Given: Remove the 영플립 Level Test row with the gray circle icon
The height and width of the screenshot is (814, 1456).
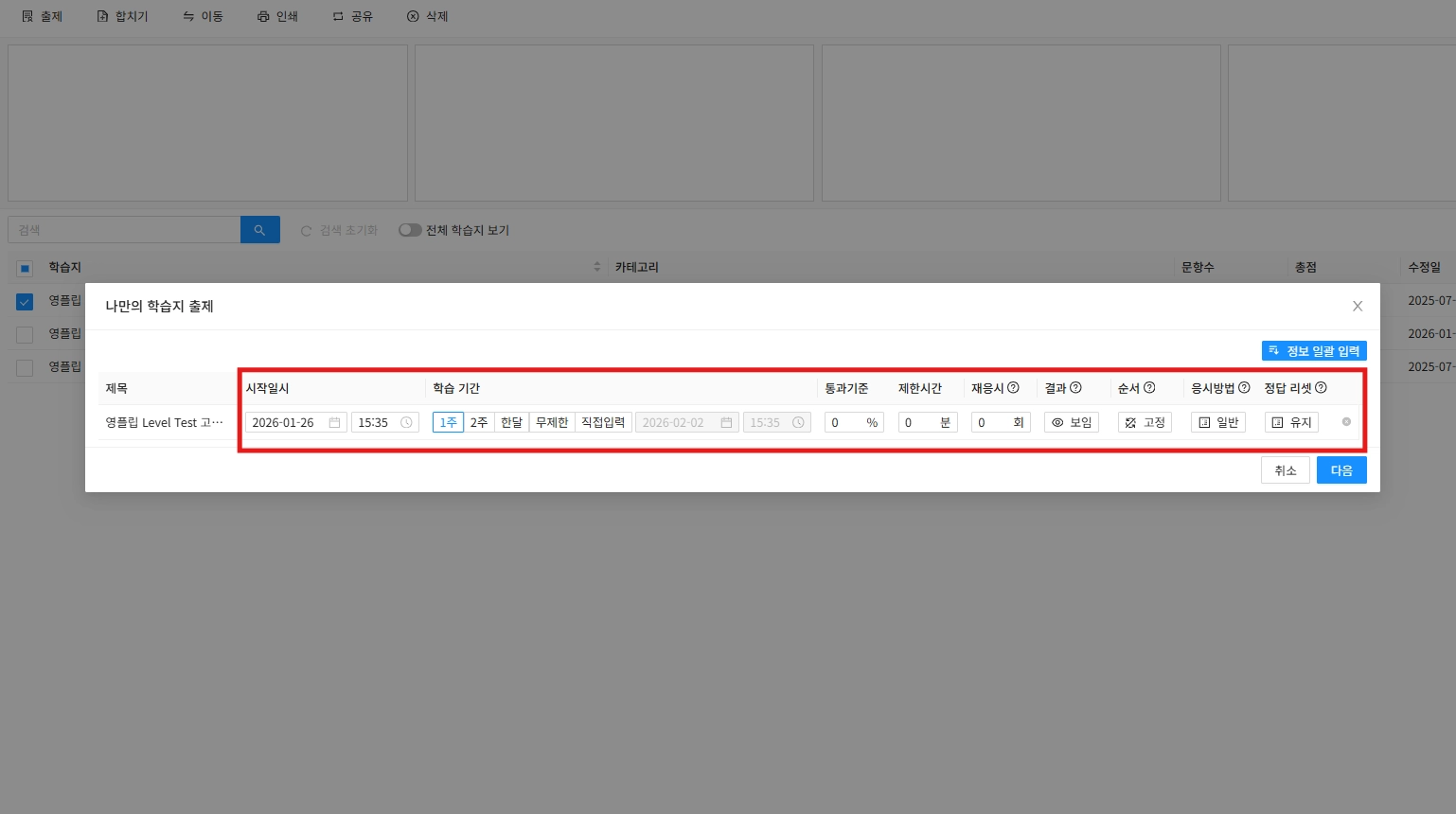Looking at the screenshot, I should [x=1346, y=422].
